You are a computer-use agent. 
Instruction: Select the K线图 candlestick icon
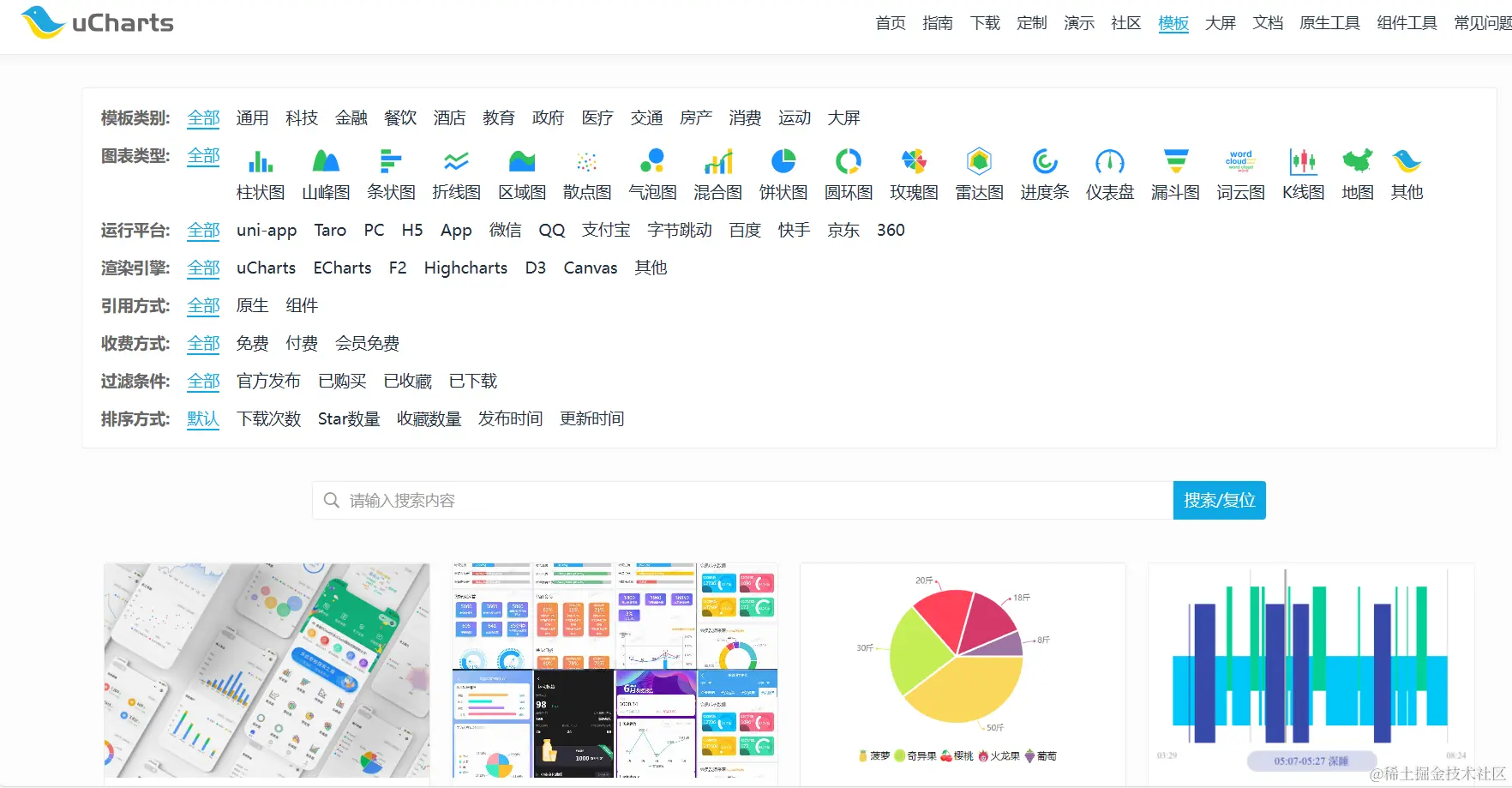click(x=1303, y=161)
